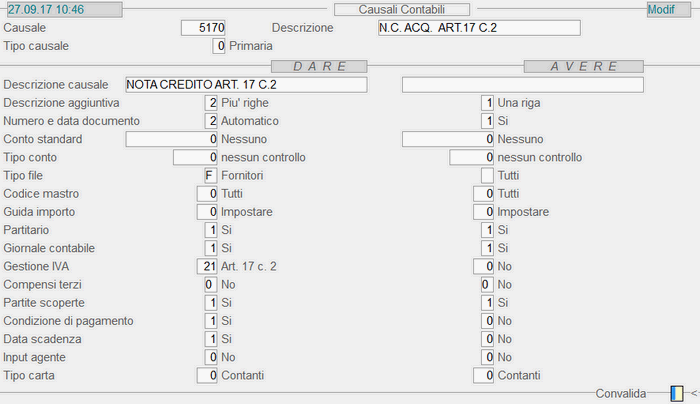This screenshot has height=404, width=700.
Task: Click the DARE Descrizione causale text field
Action: [x=246, y=85]
